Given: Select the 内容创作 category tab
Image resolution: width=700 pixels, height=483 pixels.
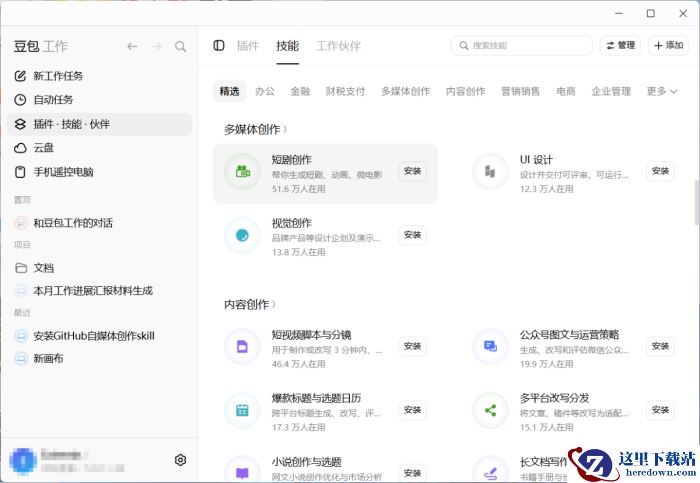Looking at the screenshot, I should pyautogui.click(x=466, y=91).
